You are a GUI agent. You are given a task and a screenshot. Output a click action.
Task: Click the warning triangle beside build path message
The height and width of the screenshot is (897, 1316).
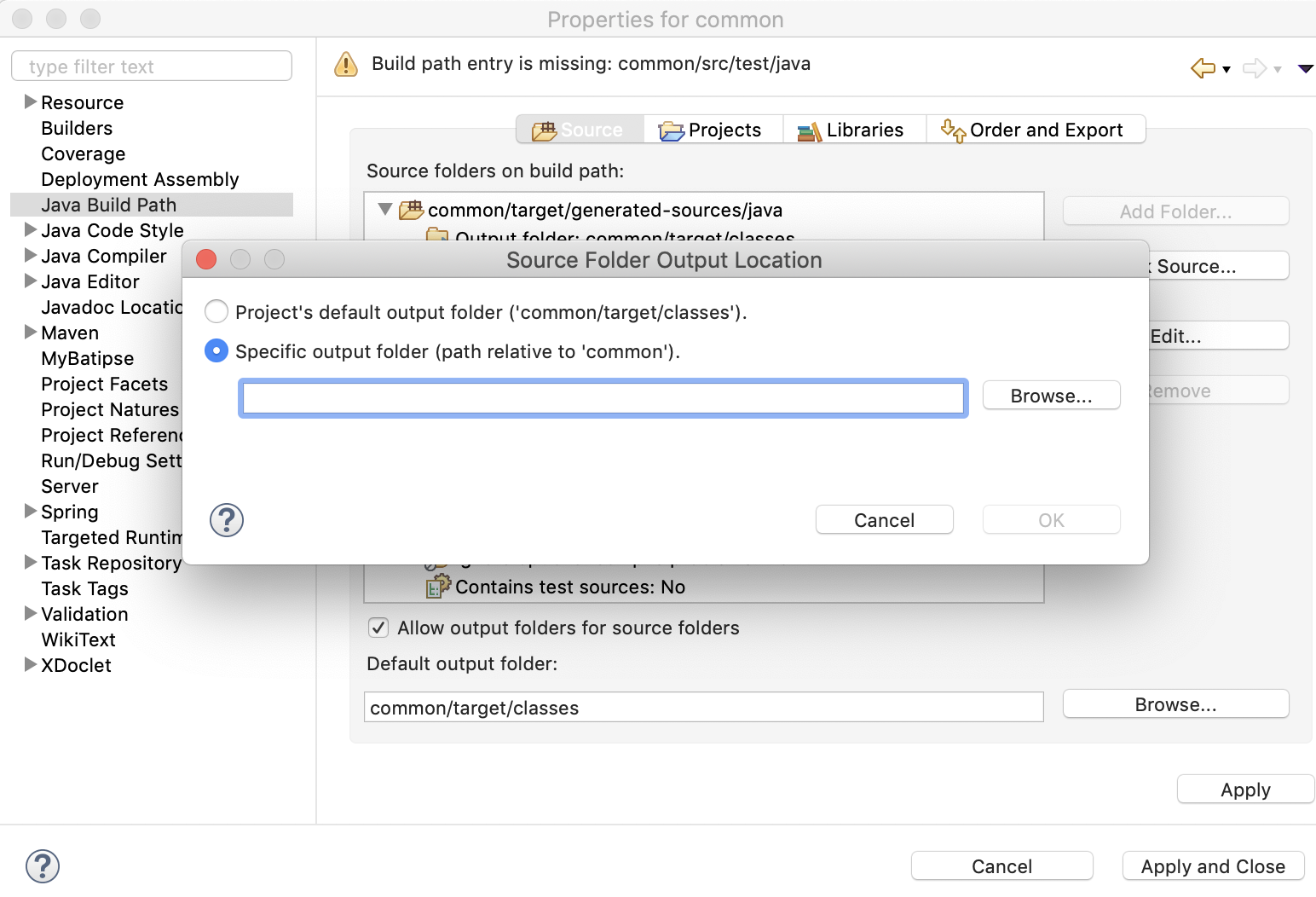(345, 64)
